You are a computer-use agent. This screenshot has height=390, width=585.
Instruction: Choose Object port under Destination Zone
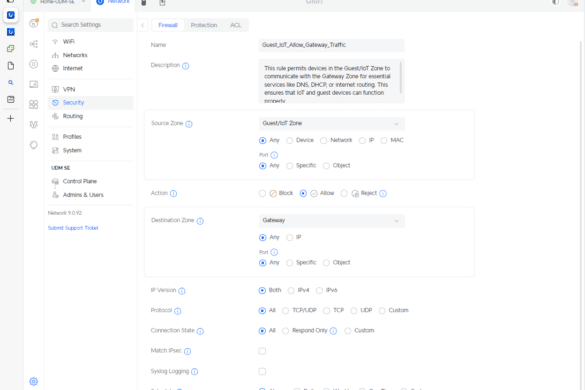click(x=326, y=263)
